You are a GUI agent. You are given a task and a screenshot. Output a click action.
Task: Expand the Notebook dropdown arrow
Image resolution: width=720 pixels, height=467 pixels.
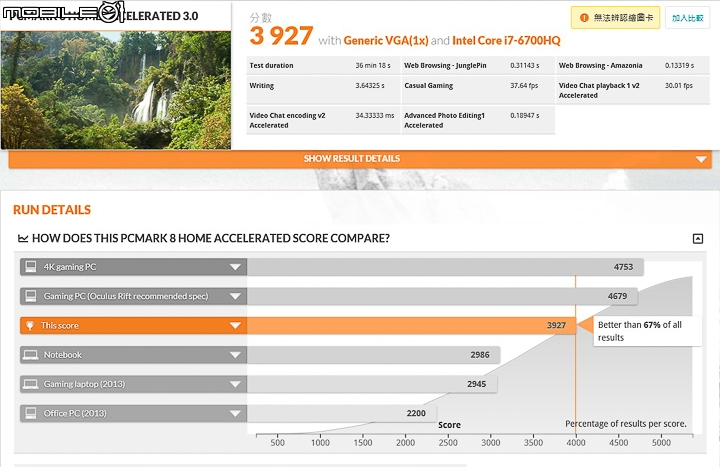coord(235,355)
